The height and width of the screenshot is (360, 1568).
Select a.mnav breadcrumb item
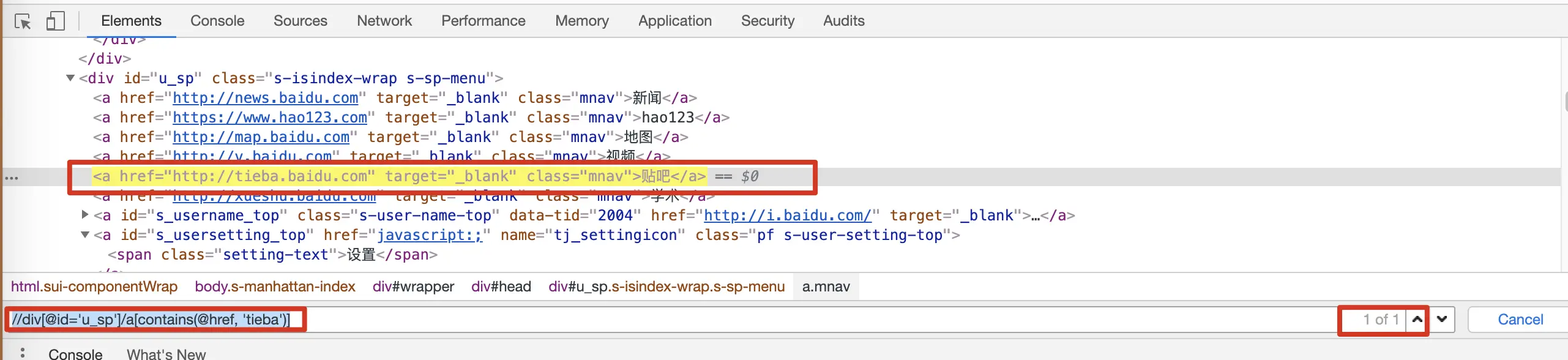[x=826, y=287]
